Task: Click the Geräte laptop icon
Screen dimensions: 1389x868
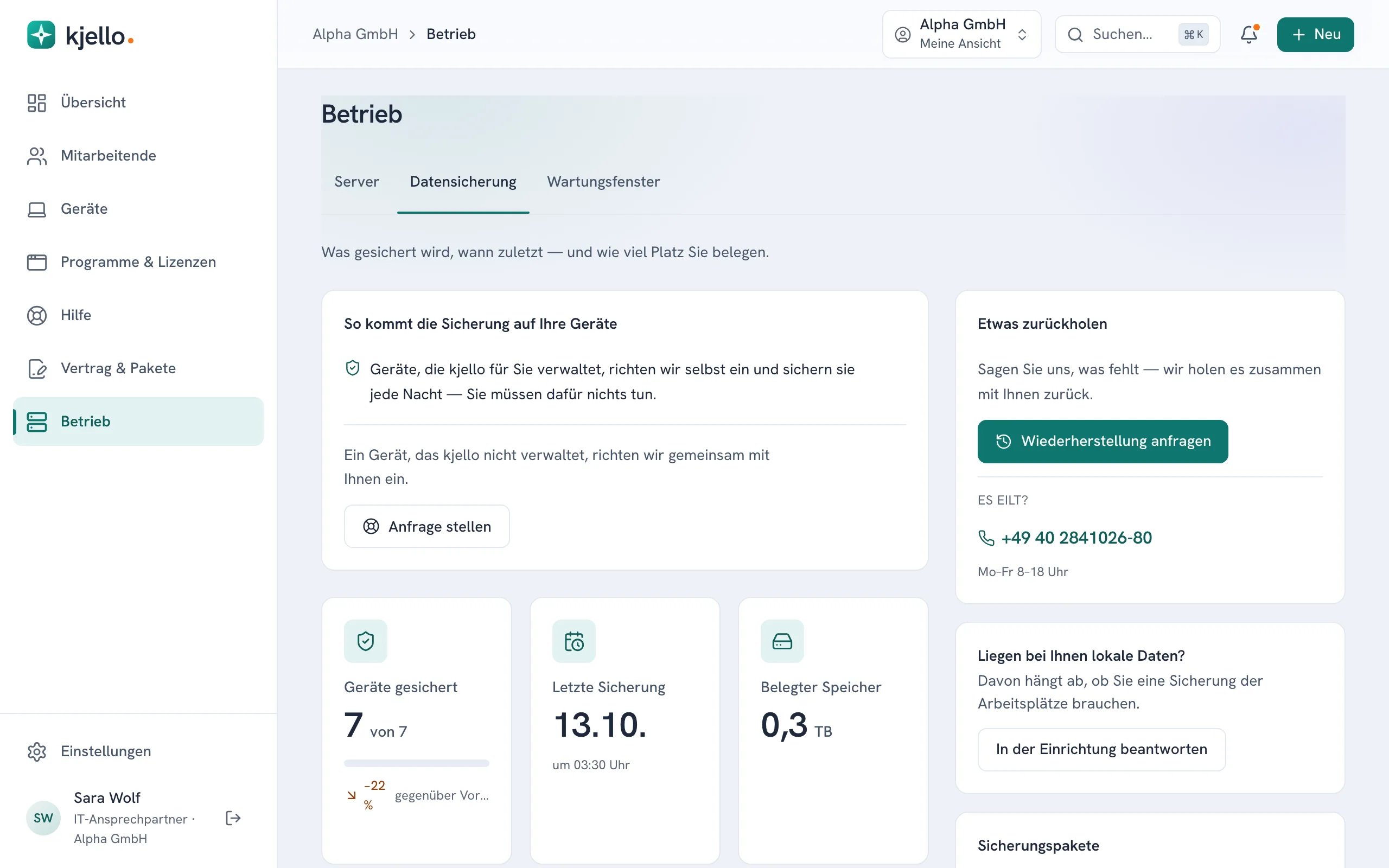Action: (x=37, y=209)
